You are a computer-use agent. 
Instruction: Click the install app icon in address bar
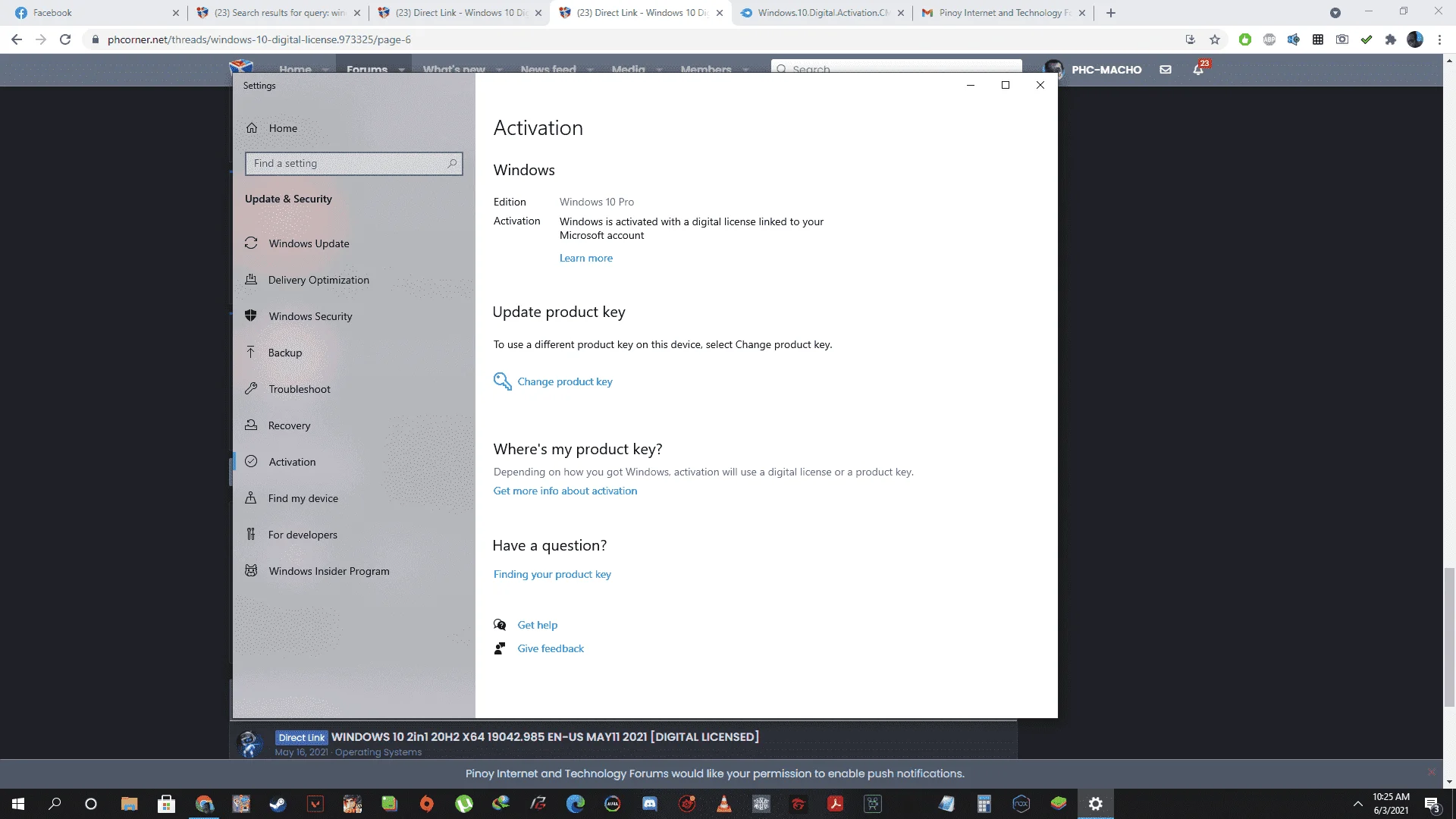tap(1190, 39)
